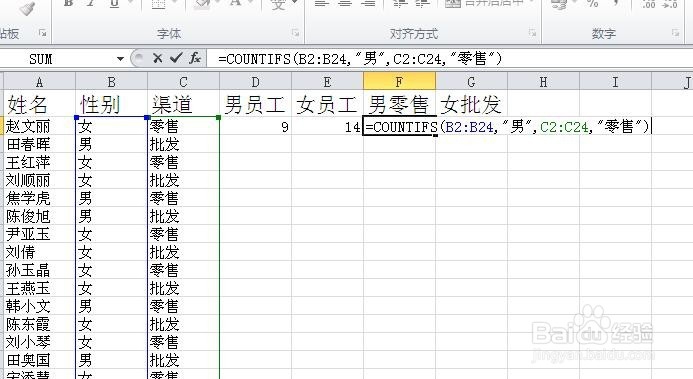Select the name cell 孙玉晶

39,270
